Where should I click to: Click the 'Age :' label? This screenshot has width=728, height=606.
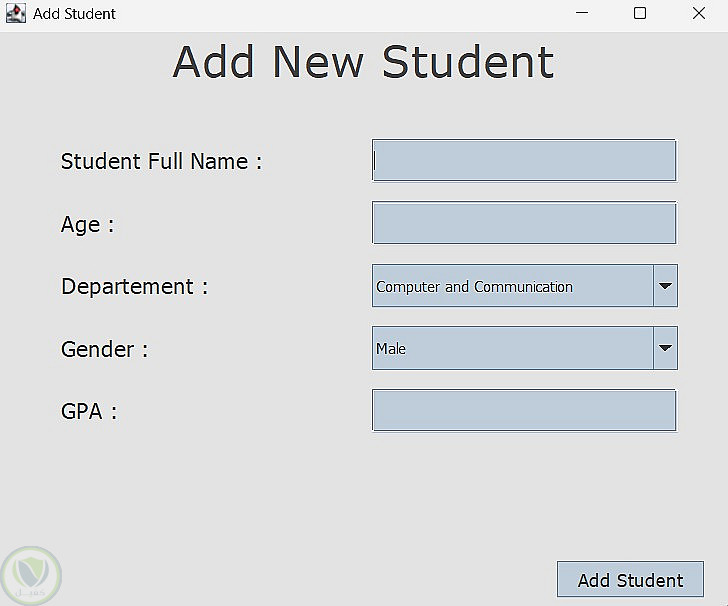click(87, 225)
